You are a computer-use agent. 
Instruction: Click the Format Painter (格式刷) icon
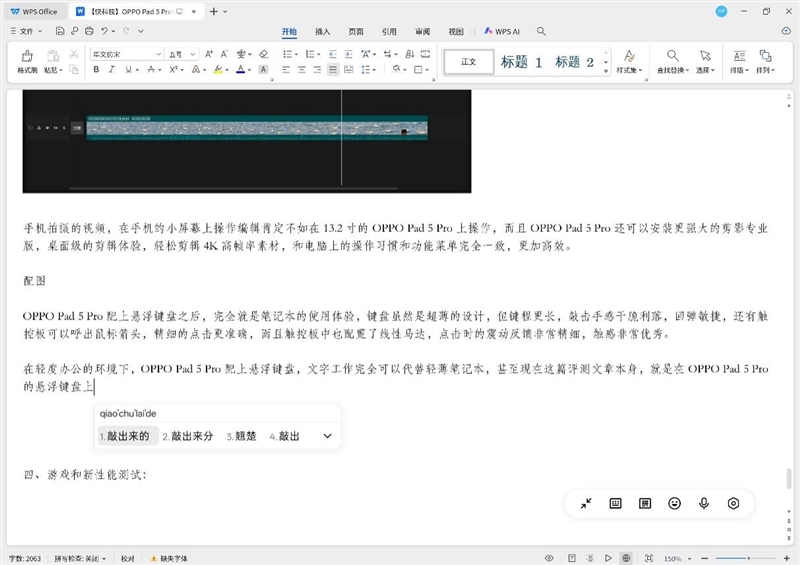pyautogui.click(x=27, y=56)
